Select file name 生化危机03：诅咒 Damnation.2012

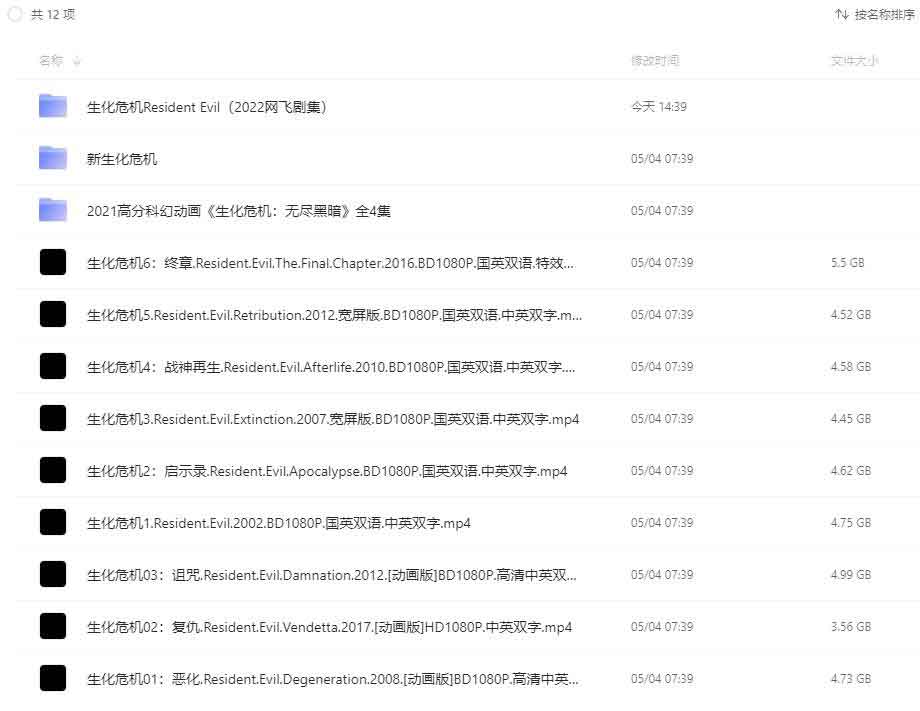[x=332, y=575]
